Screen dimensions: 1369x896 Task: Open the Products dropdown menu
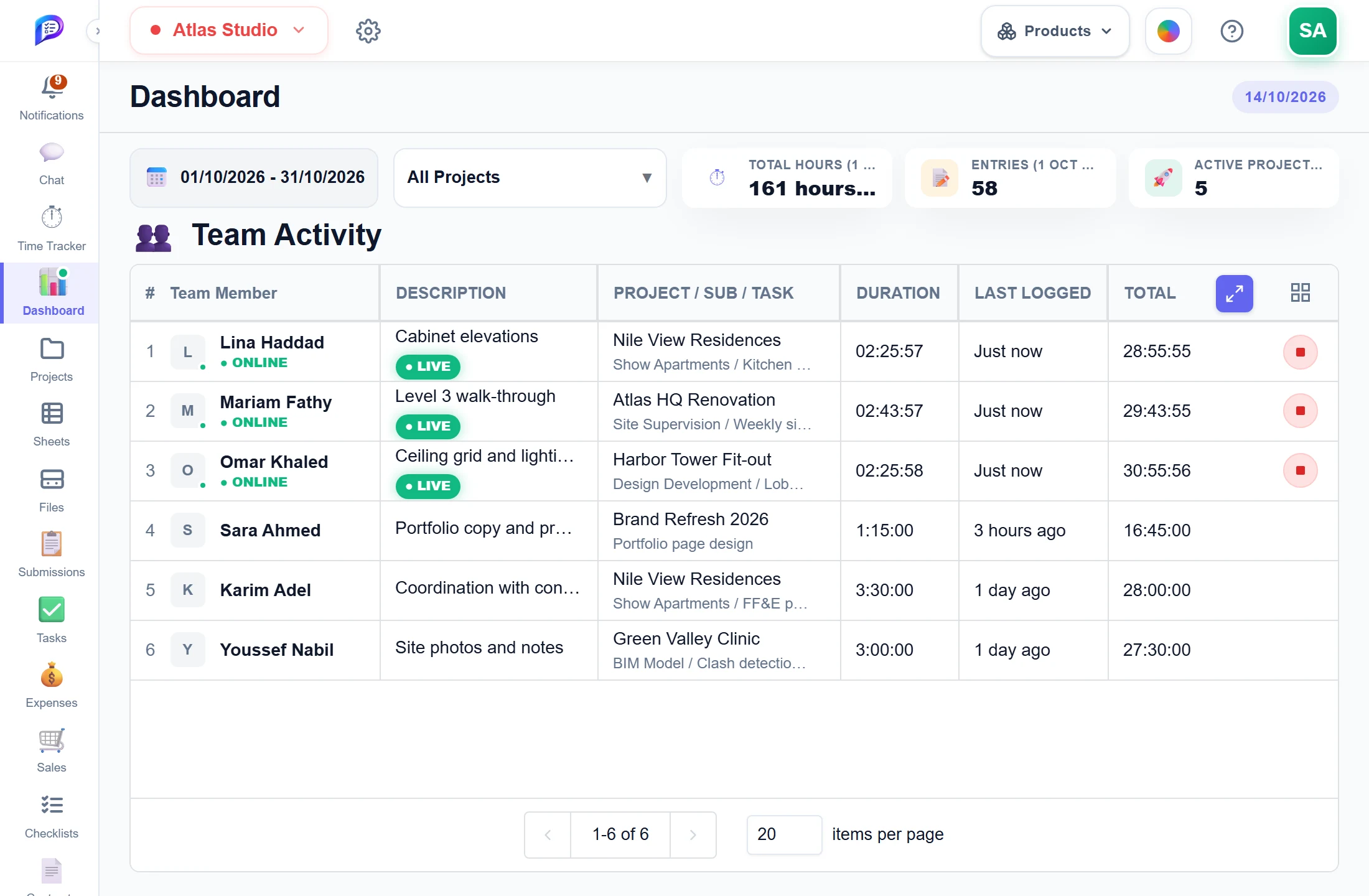pyautogui.click(x=1055, y=31)
